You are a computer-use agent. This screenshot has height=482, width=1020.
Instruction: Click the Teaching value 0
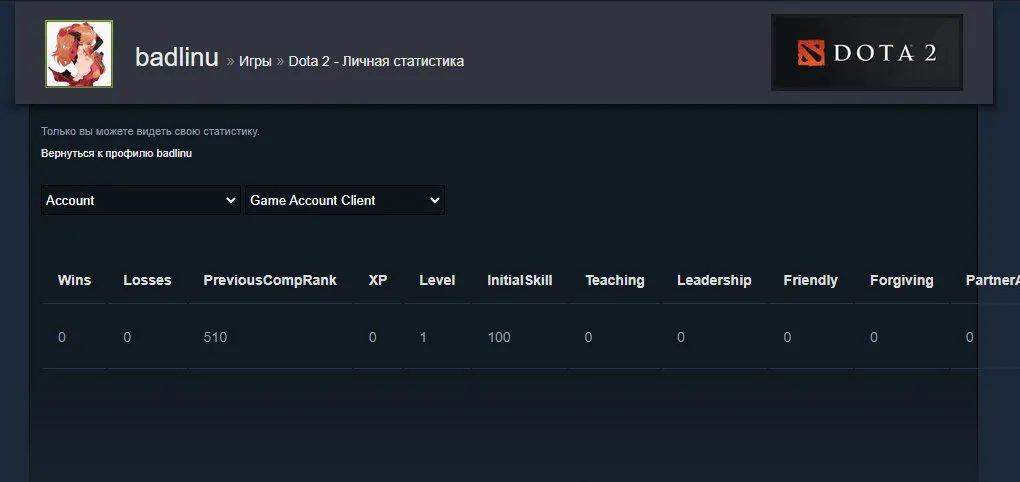point(589,337)
